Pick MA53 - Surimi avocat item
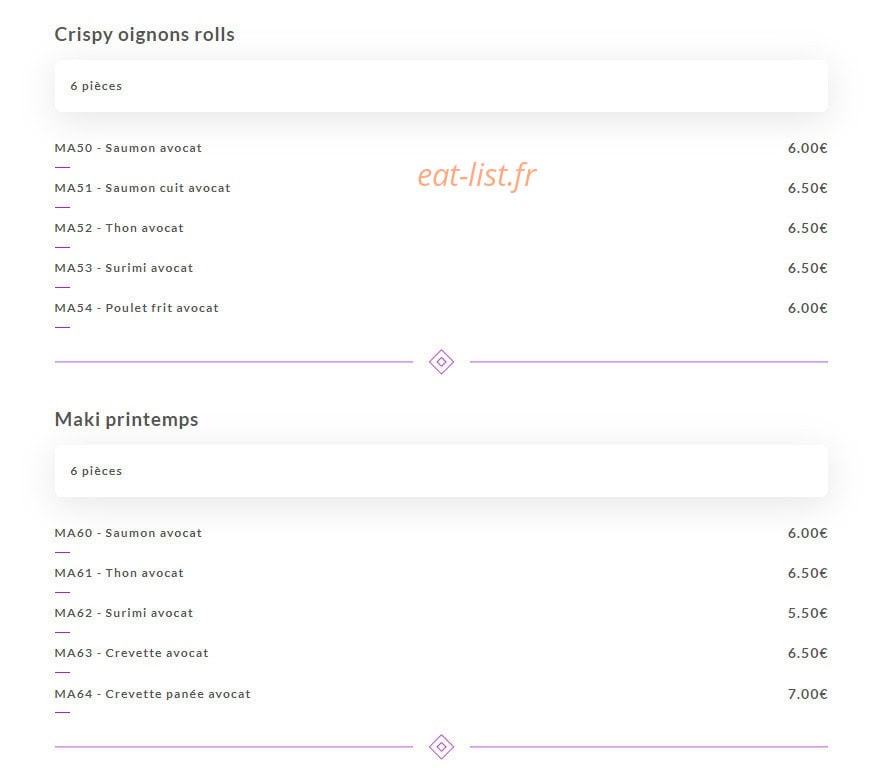 [x=123, y=268]
